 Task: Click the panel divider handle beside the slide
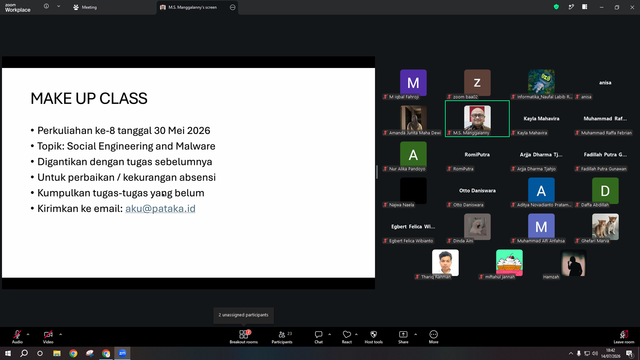click(377, 172)
